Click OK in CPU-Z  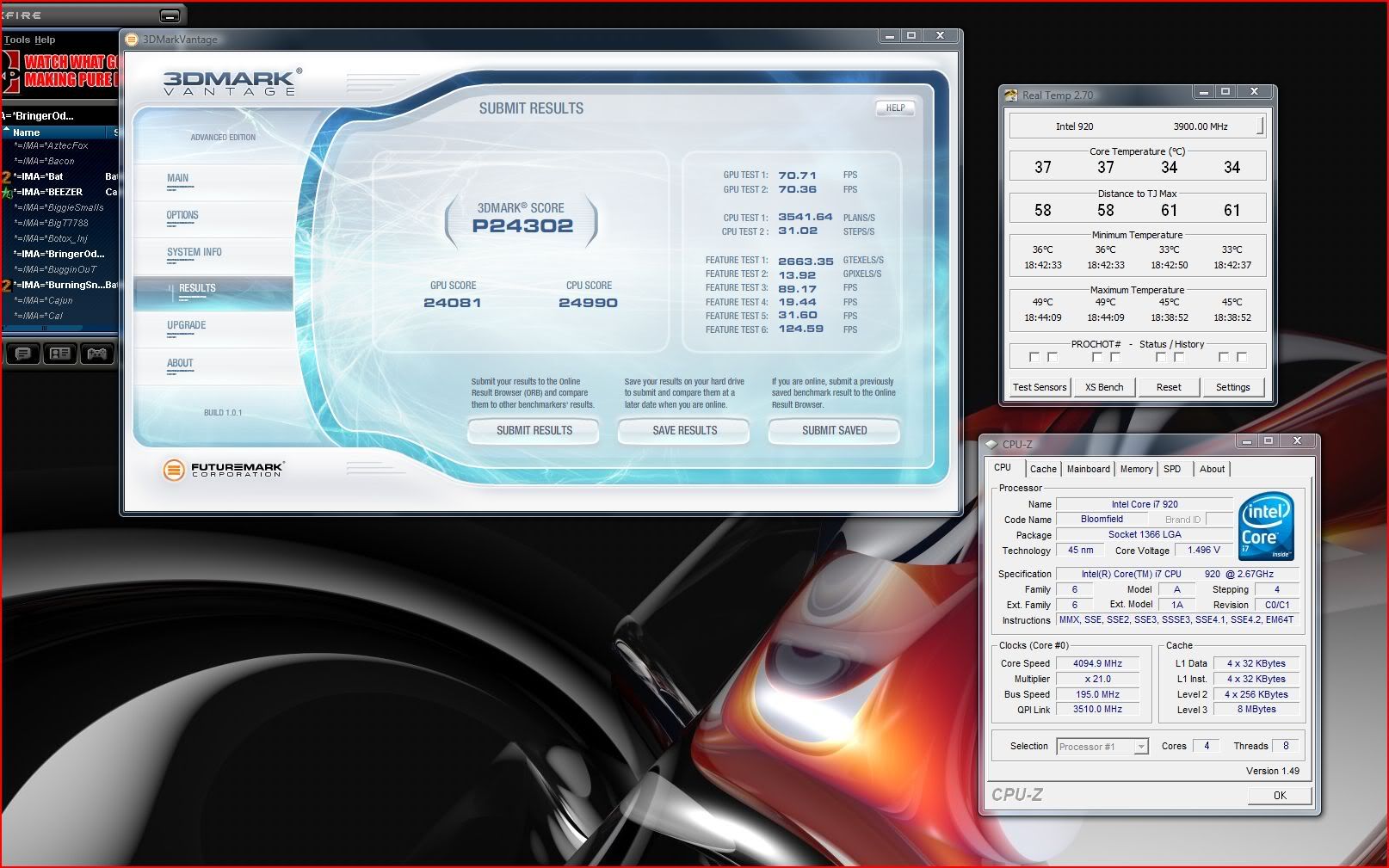1280,795
